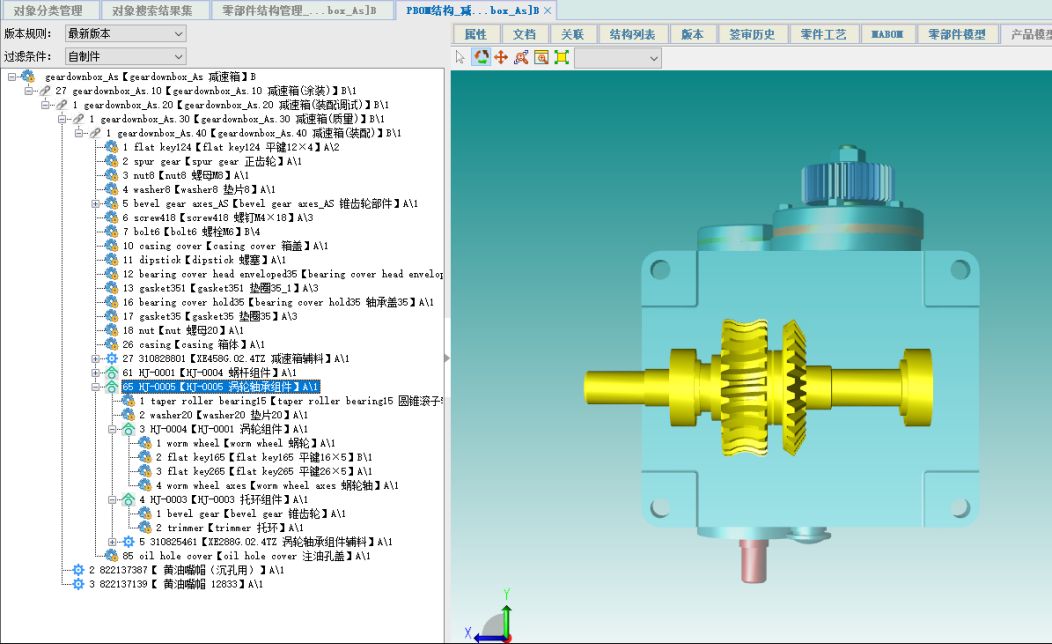
Task: Click the zoom window magnifier icon
Action: [x=541, y=58]
